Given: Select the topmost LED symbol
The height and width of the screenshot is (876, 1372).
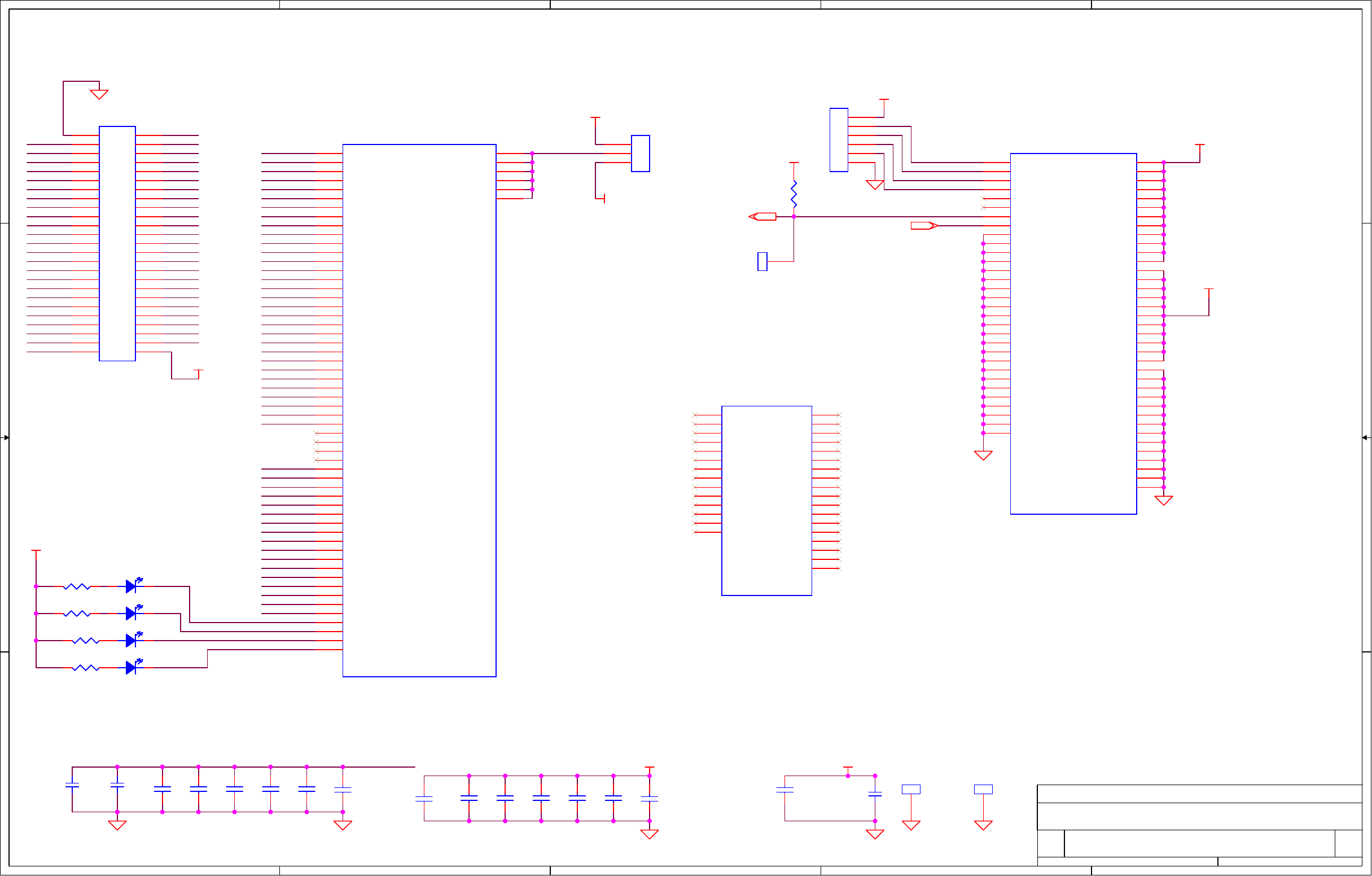Looking at the screenshot, I should pyautogui.click(x=134, y=585).
